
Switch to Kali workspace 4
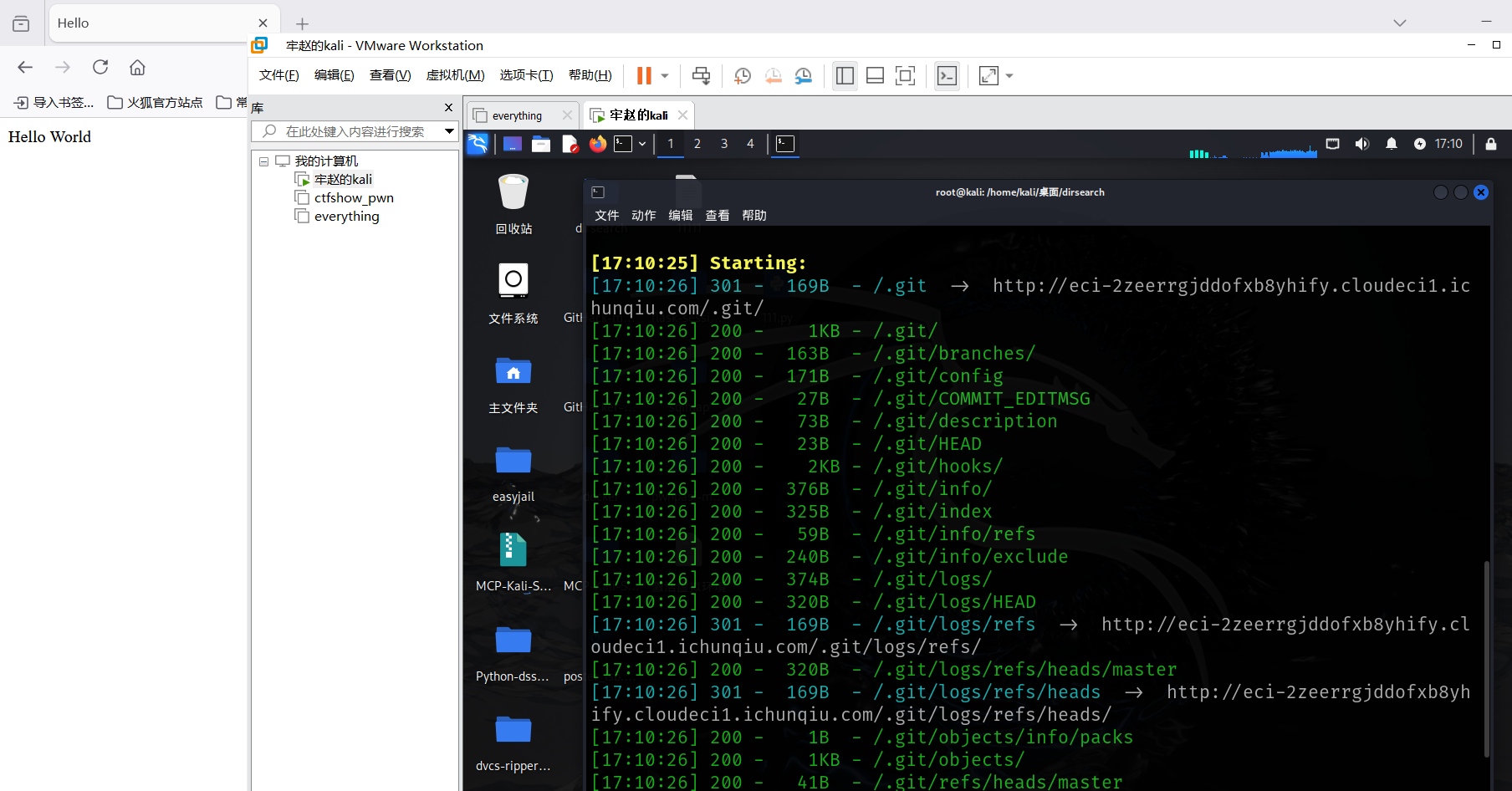click(750, 144)
